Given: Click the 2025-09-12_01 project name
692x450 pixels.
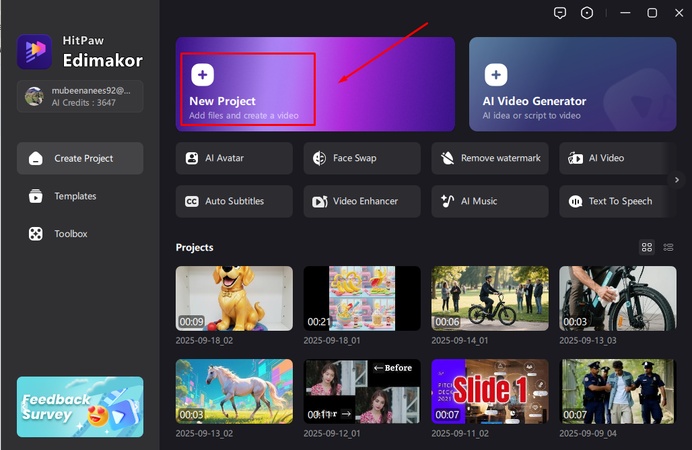Looking at the screenshot, I should pos(332,434).
